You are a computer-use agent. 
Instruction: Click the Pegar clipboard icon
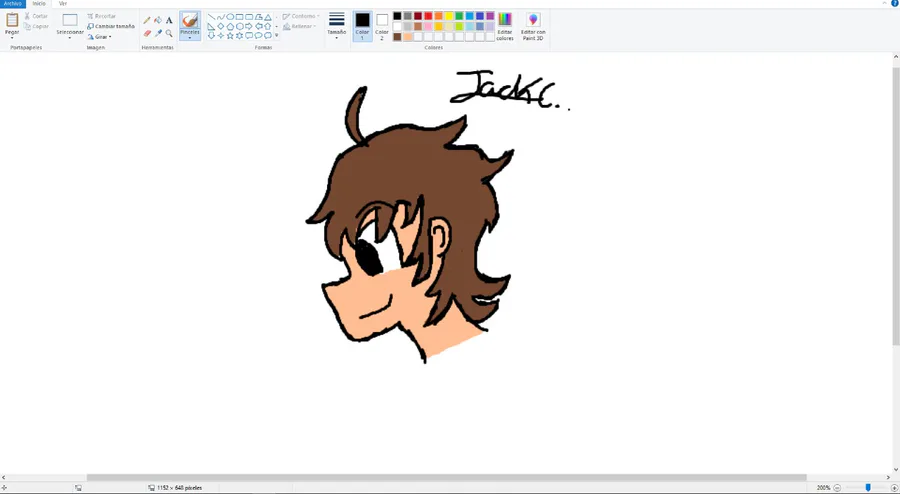[12, 20]
